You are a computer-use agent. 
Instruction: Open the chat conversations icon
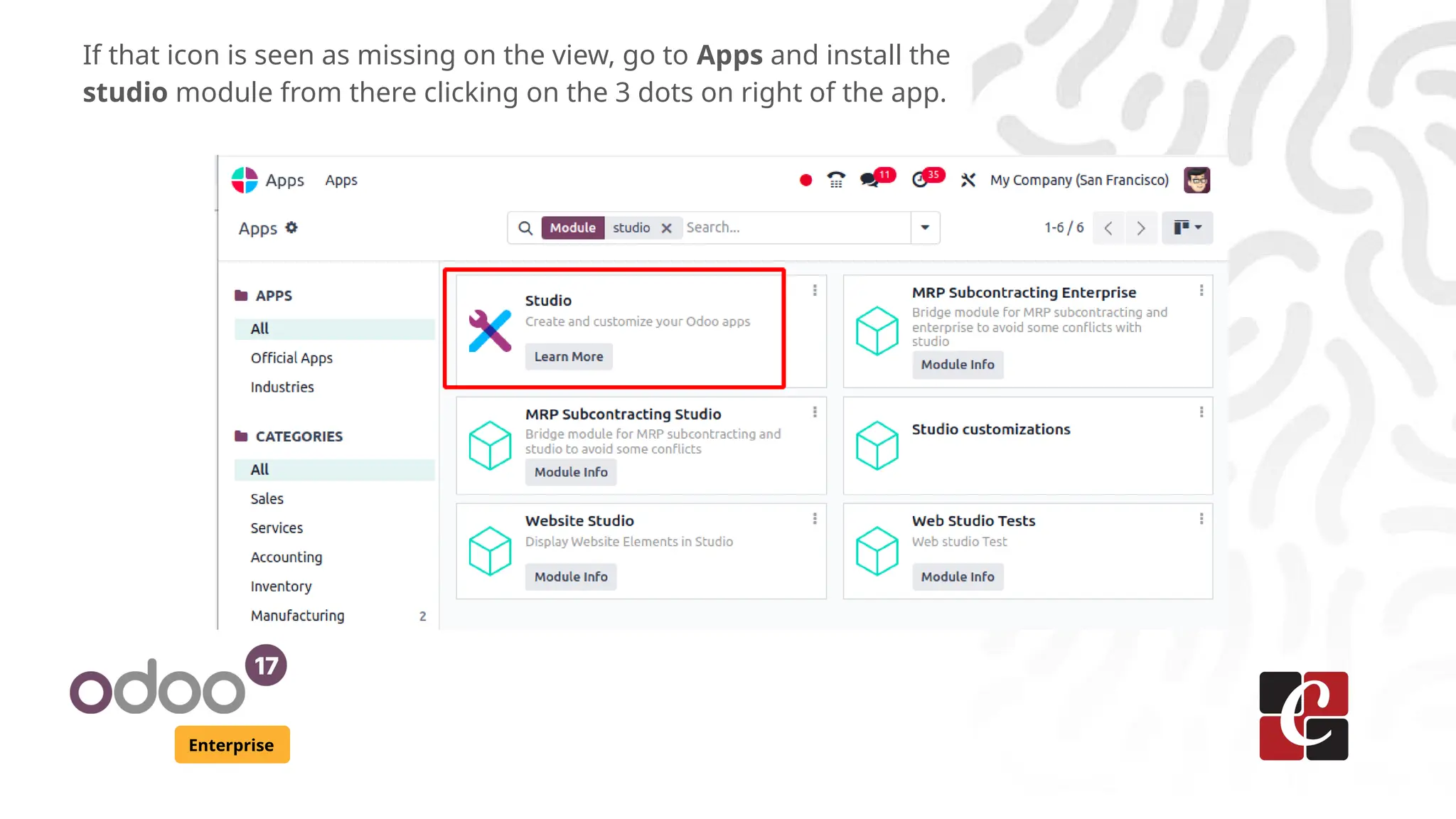(x=869, y=181)
